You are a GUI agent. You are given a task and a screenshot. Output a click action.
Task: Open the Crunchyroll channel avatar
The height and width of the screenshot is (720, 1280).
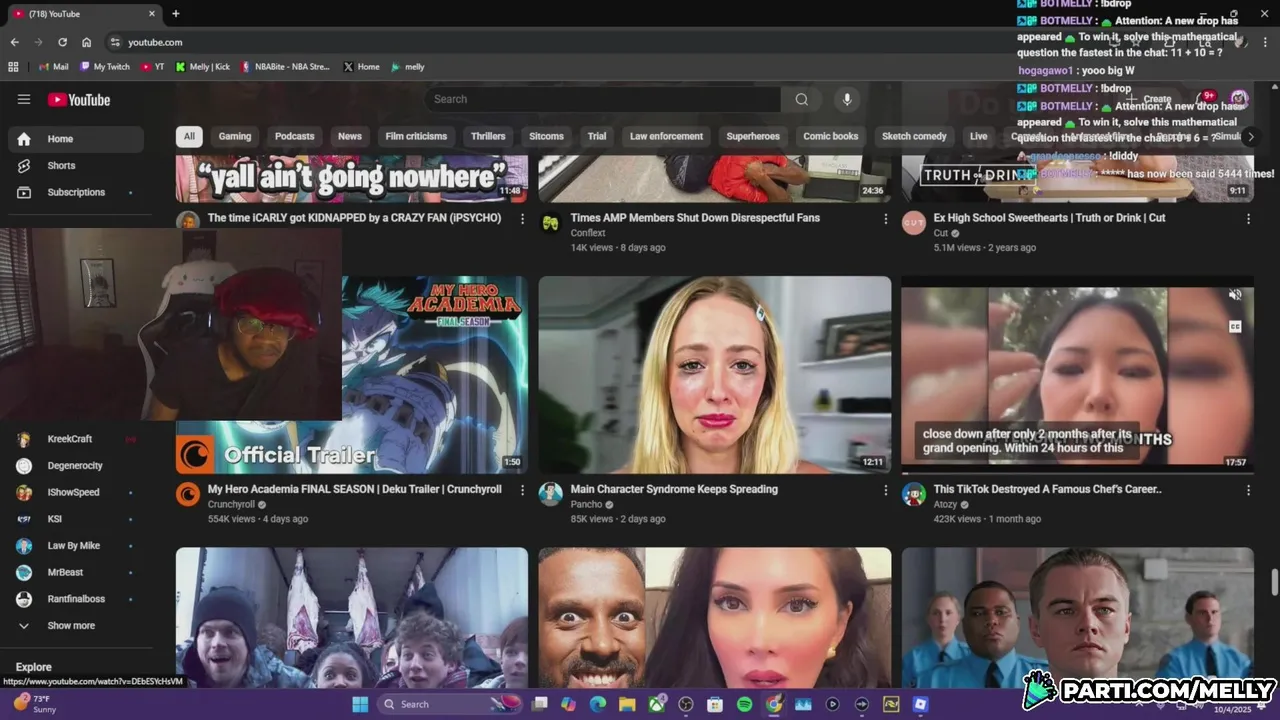(188, 494)
